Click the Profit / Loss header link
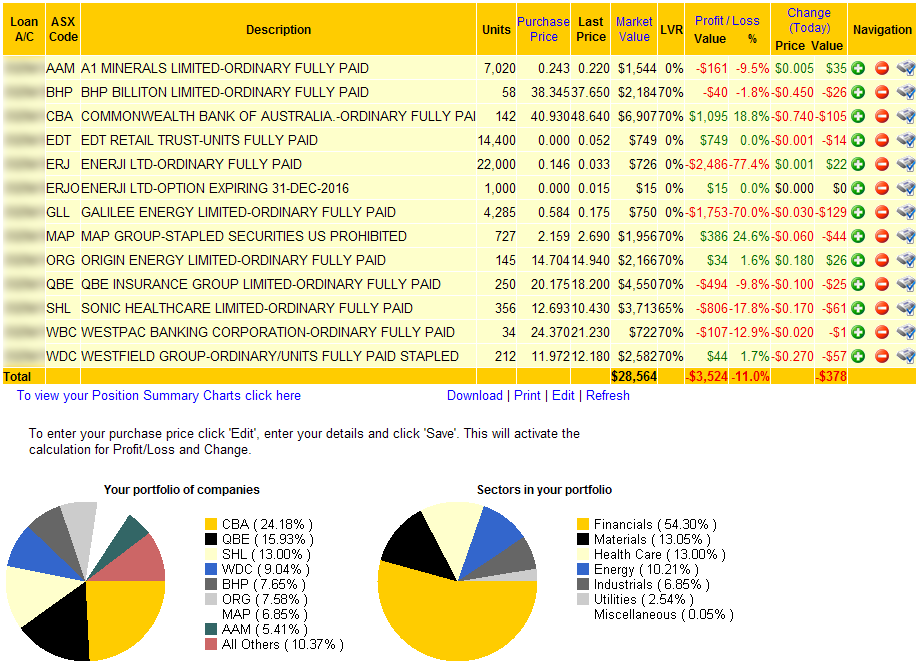919x664 pixels. [x=727, y=21]
